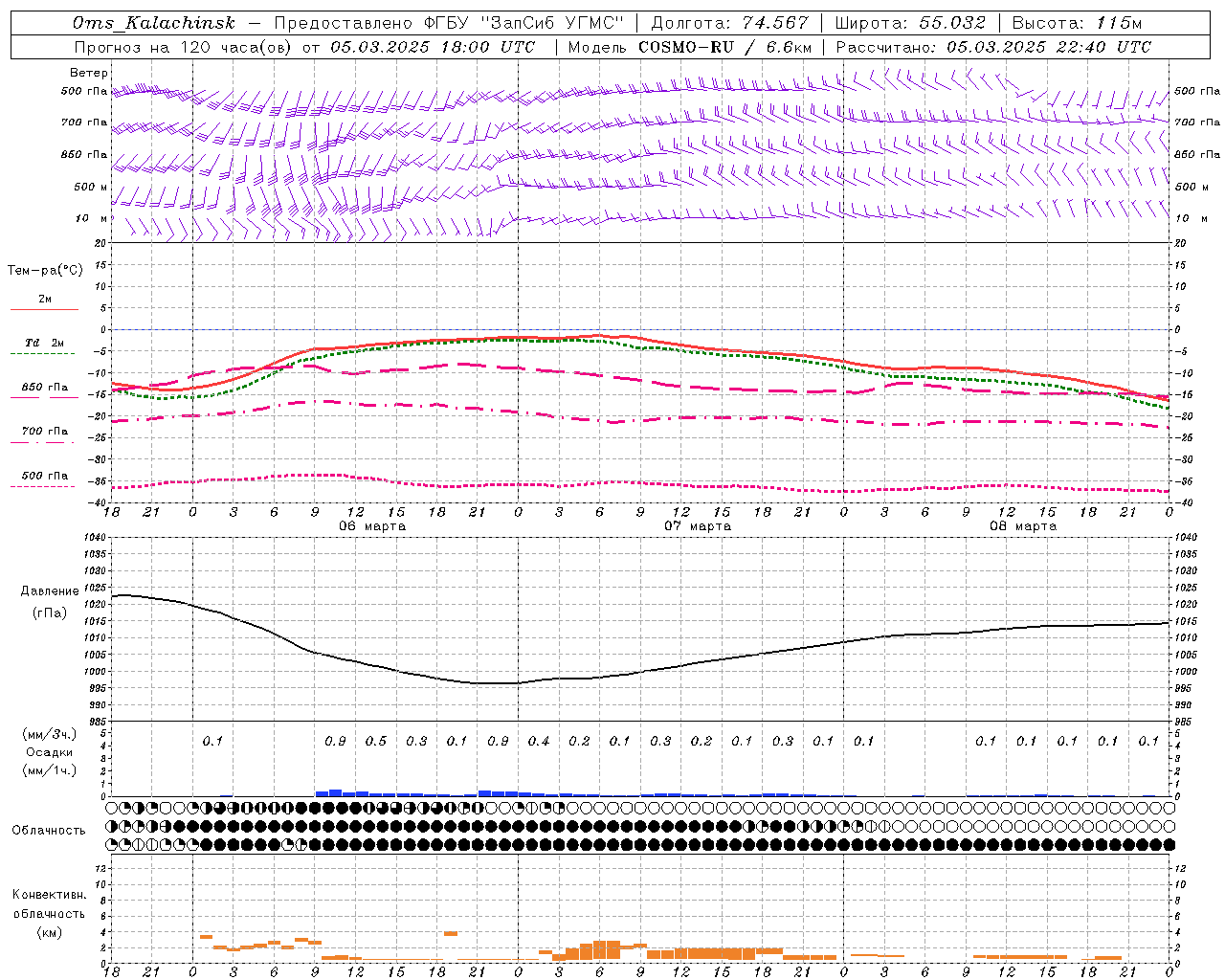Click the 850 гПа temperature legend entry

pos(44,388)
